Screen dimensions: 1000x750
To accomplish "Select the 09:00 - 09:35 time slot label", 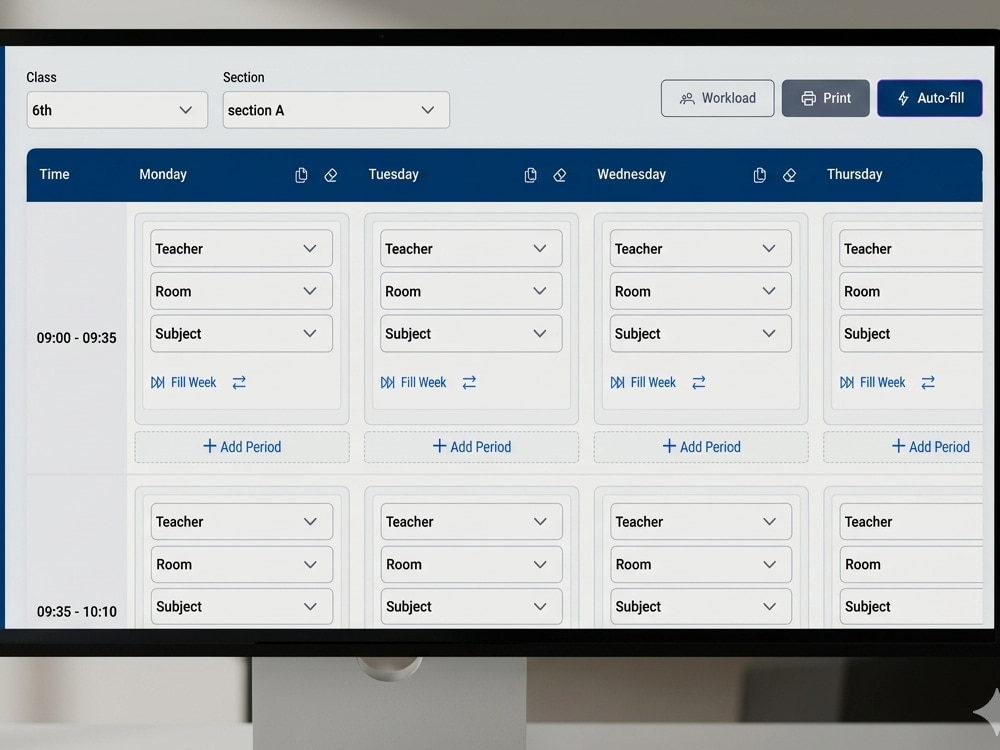I will (x=77, y=337).
